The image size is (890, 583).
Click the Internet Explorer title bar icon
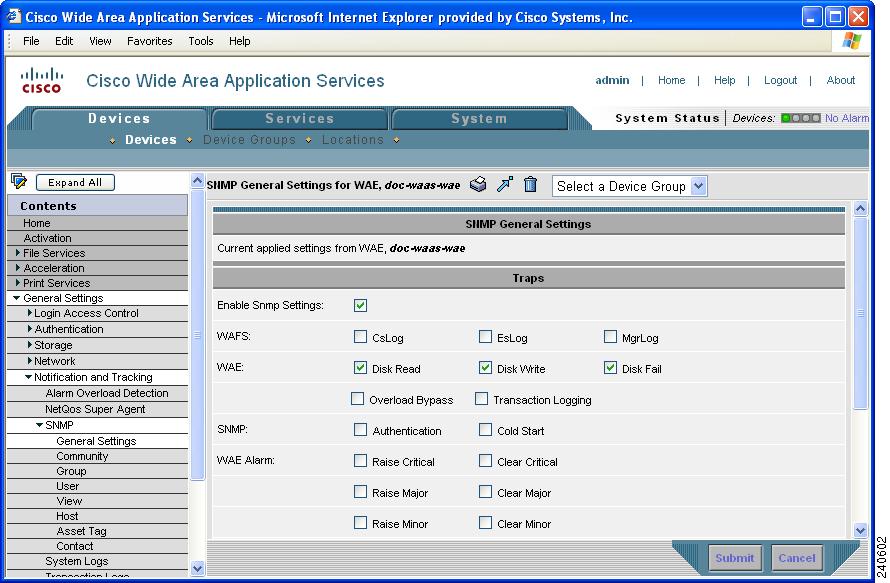(x=14, y=16)
